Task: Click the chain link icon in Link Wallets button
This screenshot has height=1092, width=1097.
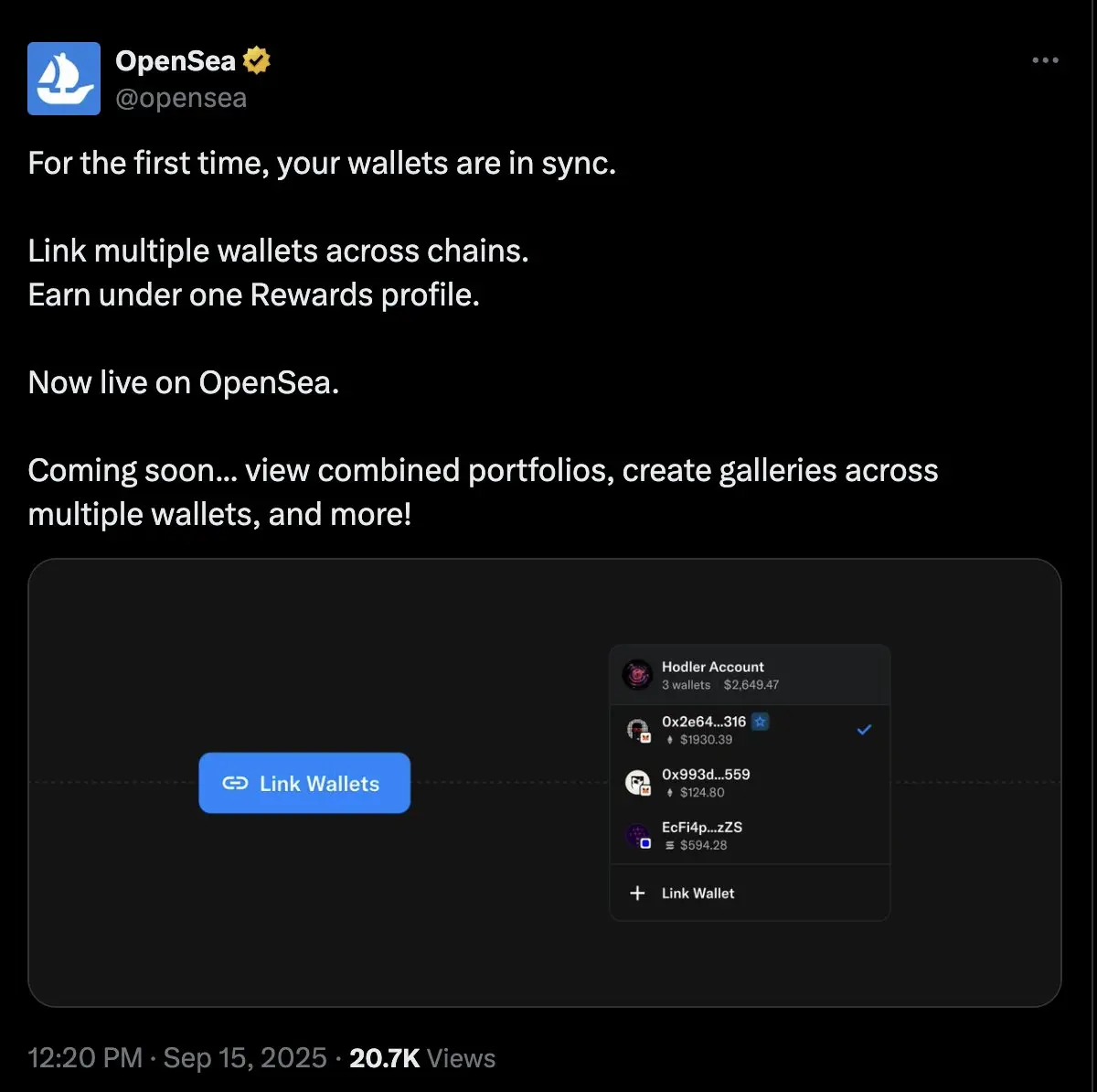Action: tap(235, 783)
